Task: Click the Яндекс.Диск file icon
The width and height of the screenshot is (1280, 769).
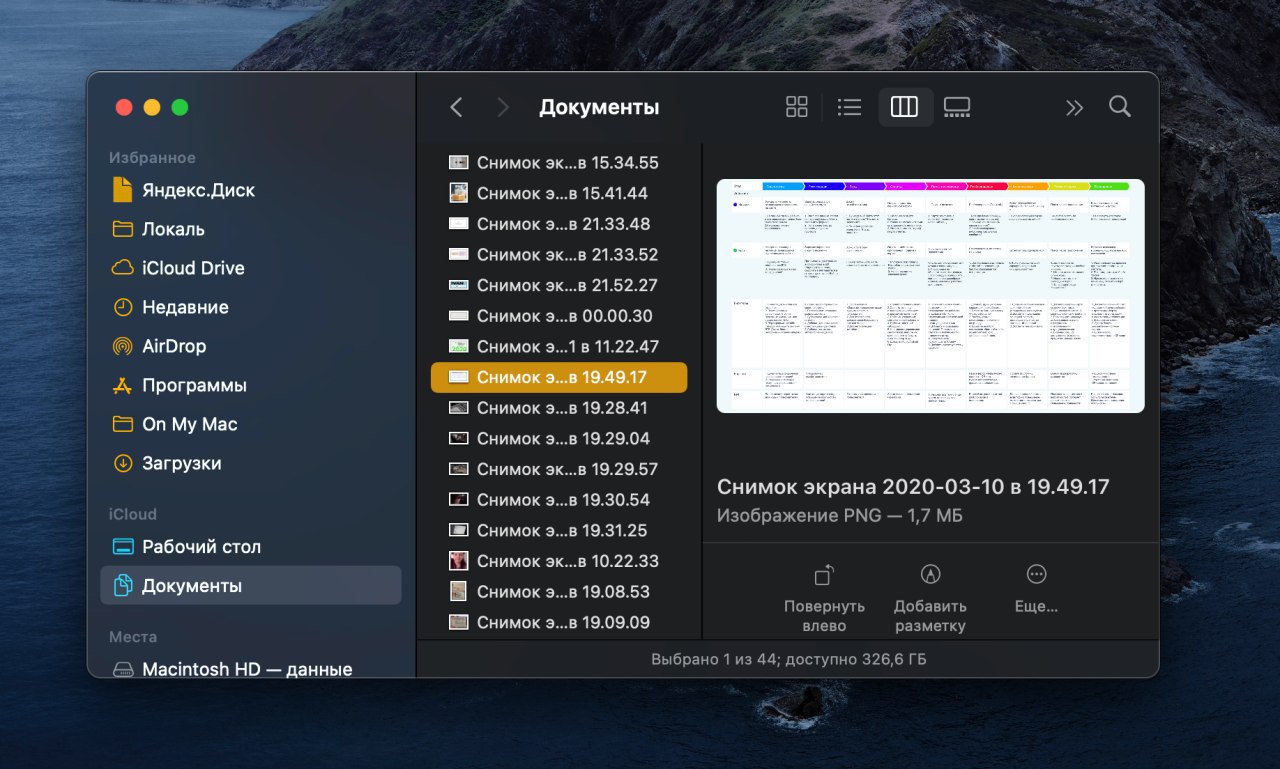Action: tap(123, 190)
